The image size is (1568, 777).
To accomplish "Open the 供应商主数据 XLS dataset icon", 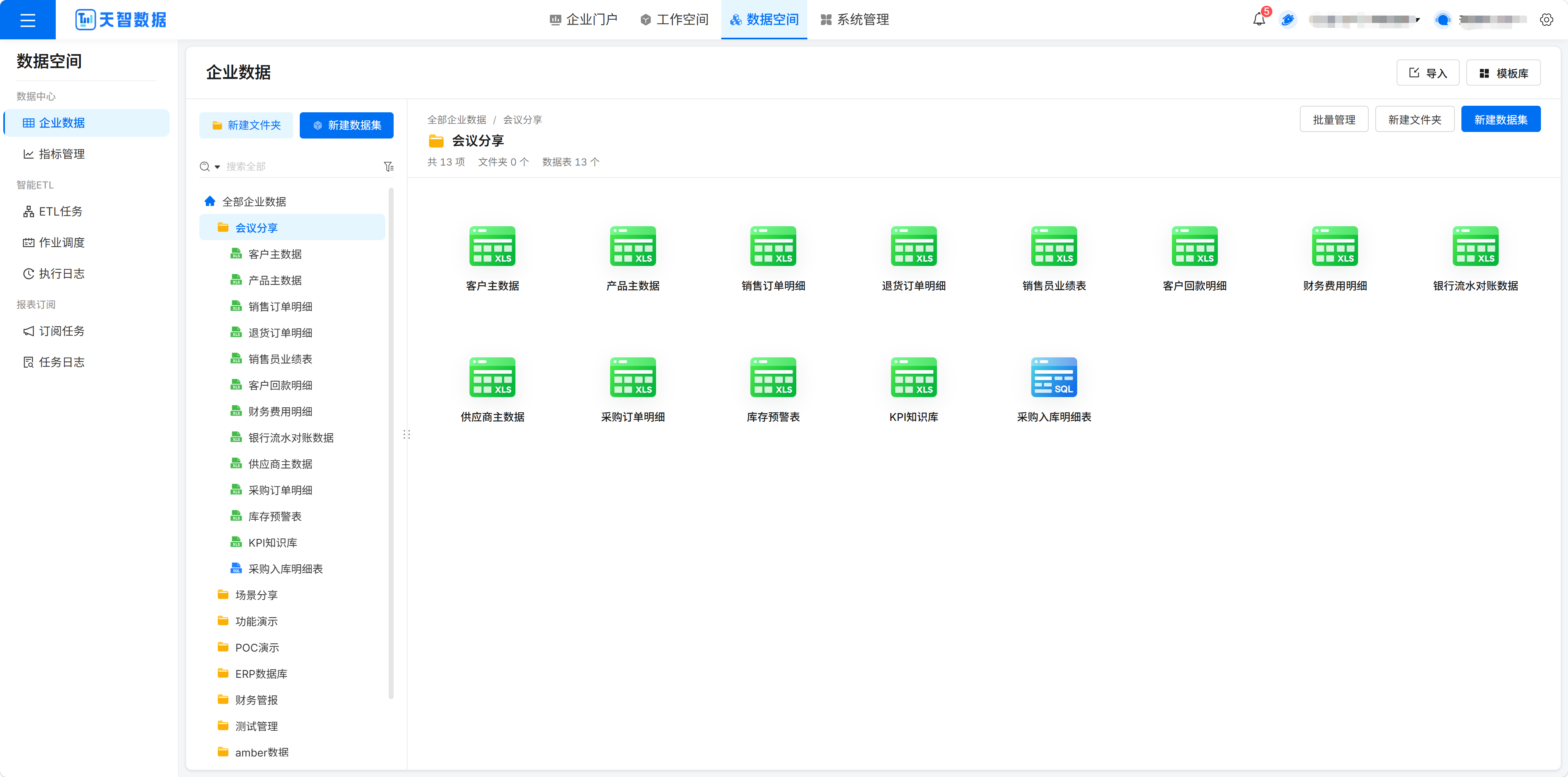I will [x=492, y=377].
